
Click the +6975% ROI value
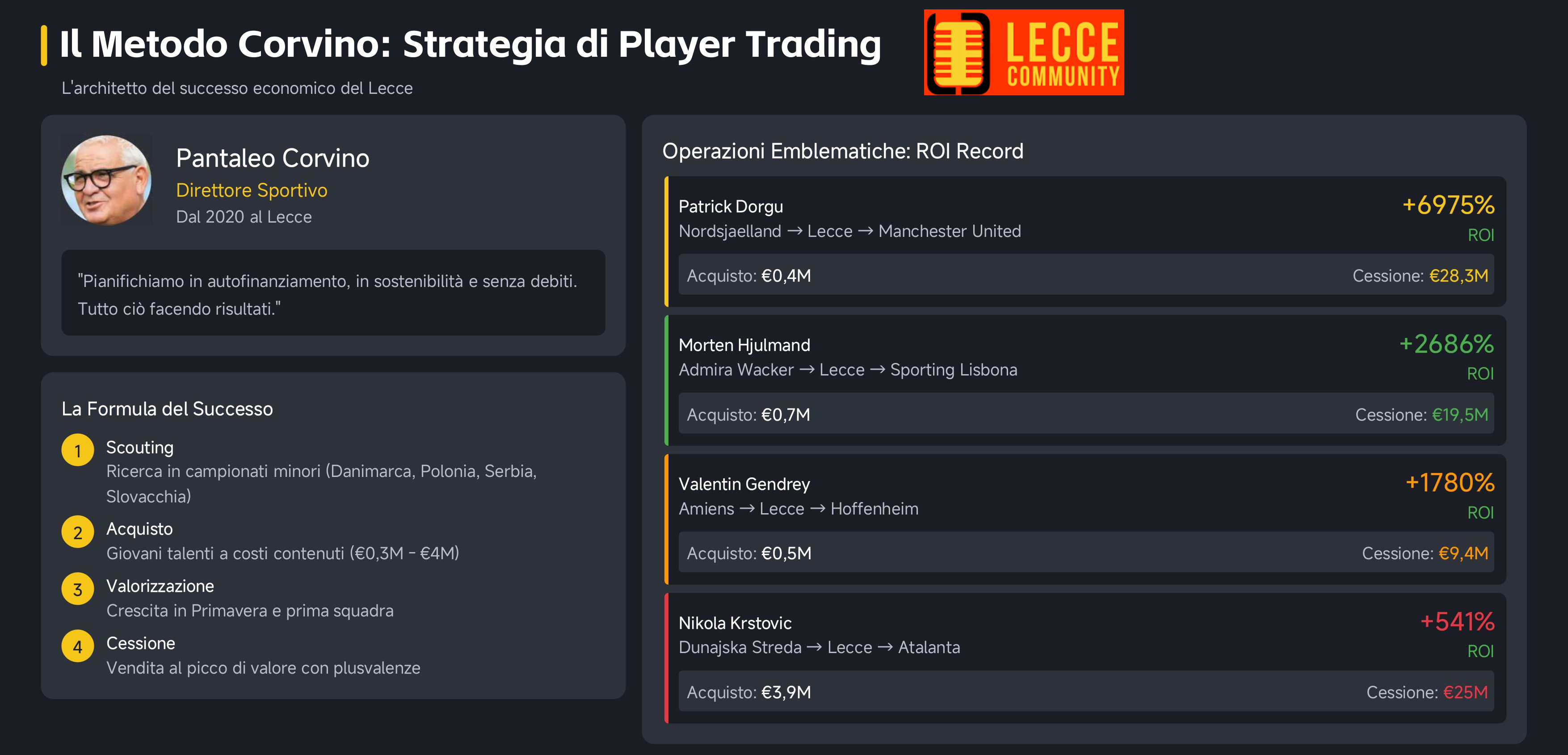point(1448,205)
